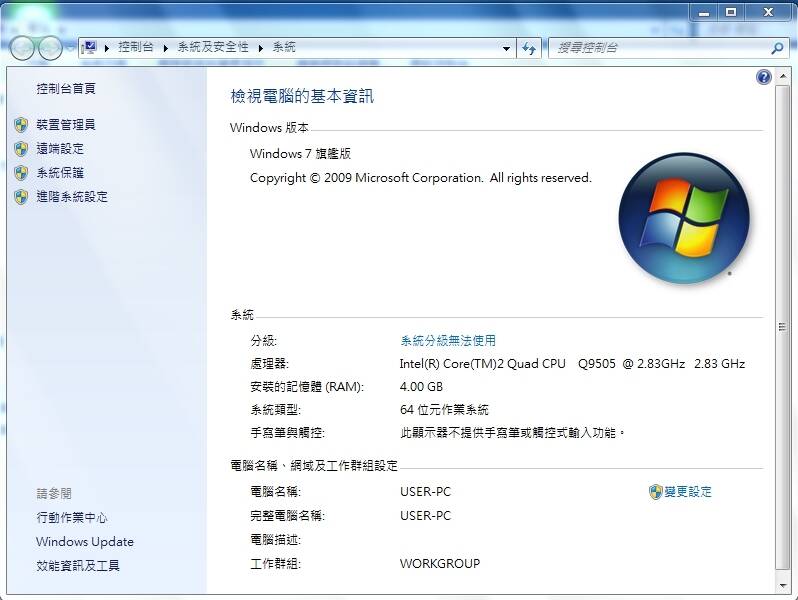This screenshot has height=600, width=798.
Task: Select 系統及安全性 in breadcrumb path
Action: pyautogui.click(x=213, y=47)
